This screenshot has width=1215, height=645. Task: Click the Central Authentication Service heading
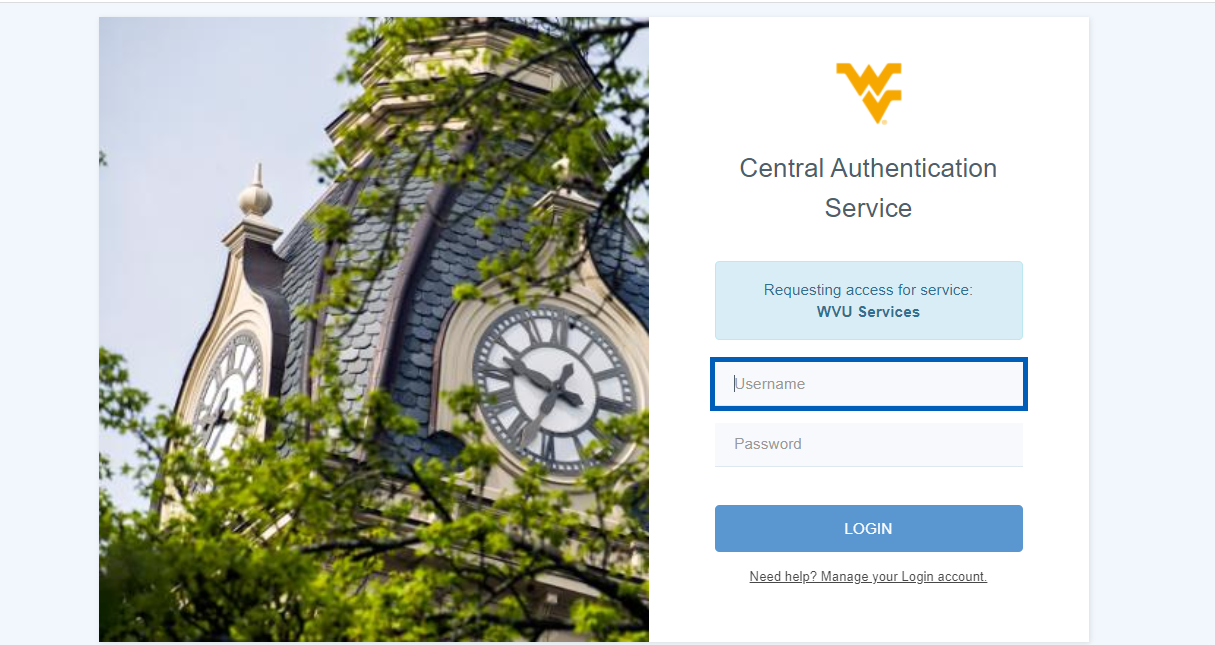[x=868, y=188]
